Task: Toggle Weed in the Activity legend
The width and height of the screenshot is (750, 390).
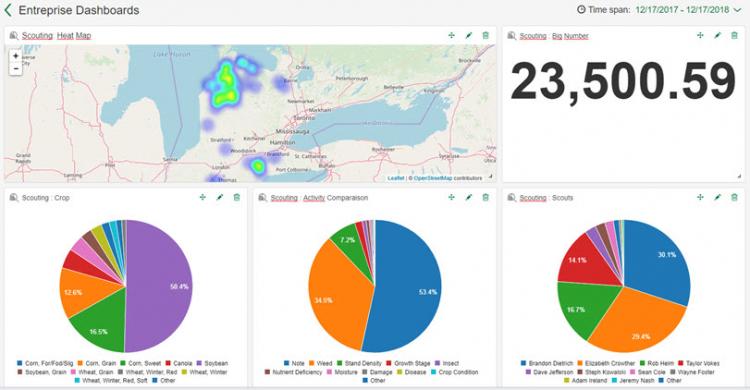Action: 320,364
